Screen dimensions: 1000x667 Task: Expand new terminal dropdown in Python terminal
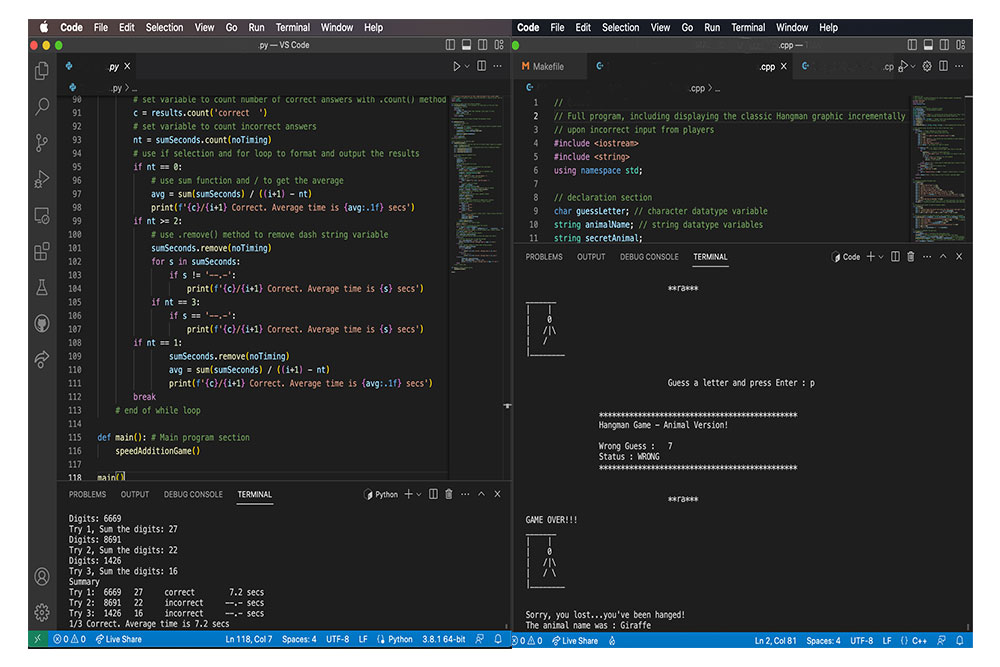pos(419,494)
